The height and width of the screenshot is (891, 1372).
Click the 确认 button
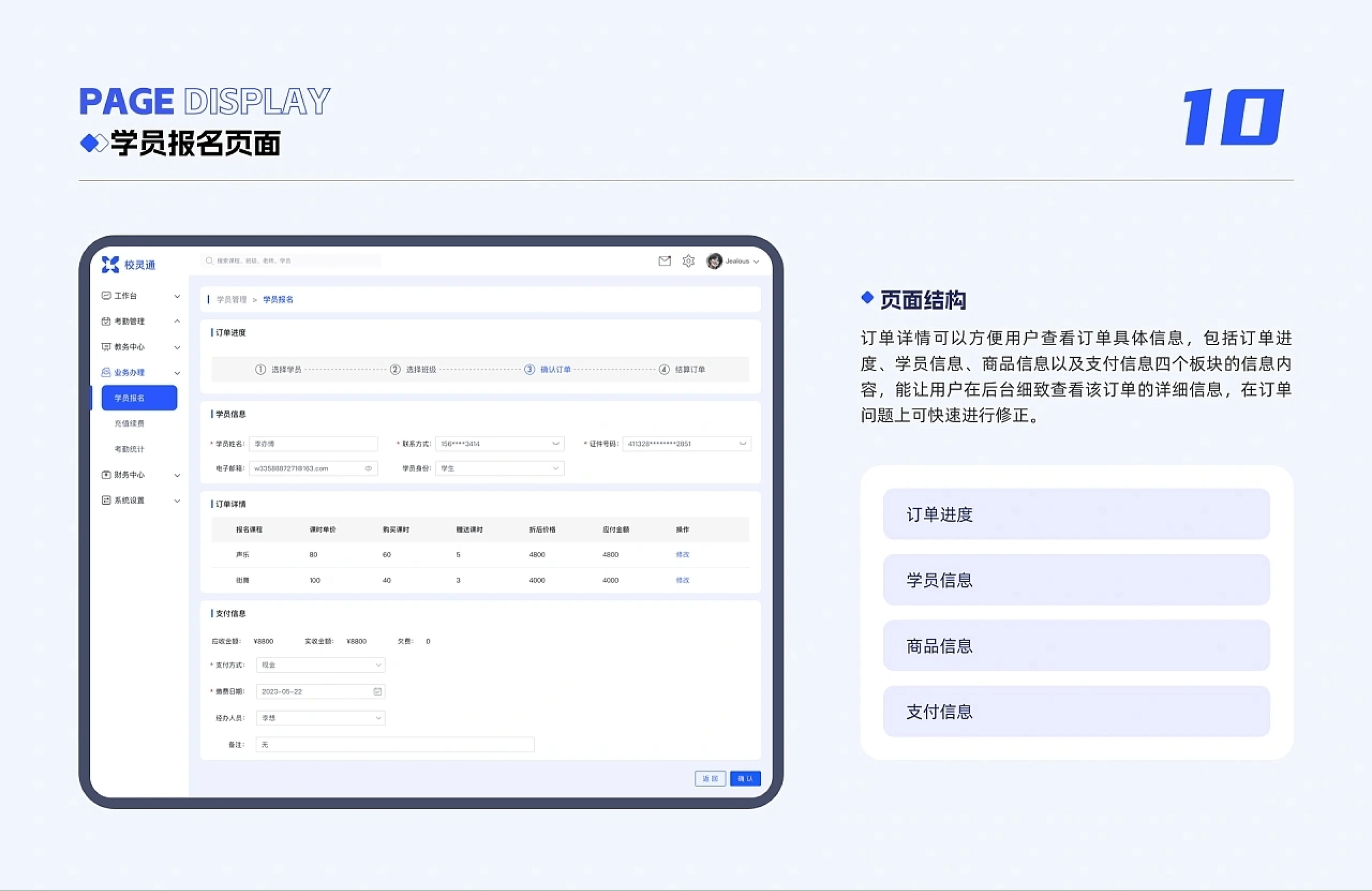pyautogui.click(x=745, y=778)
